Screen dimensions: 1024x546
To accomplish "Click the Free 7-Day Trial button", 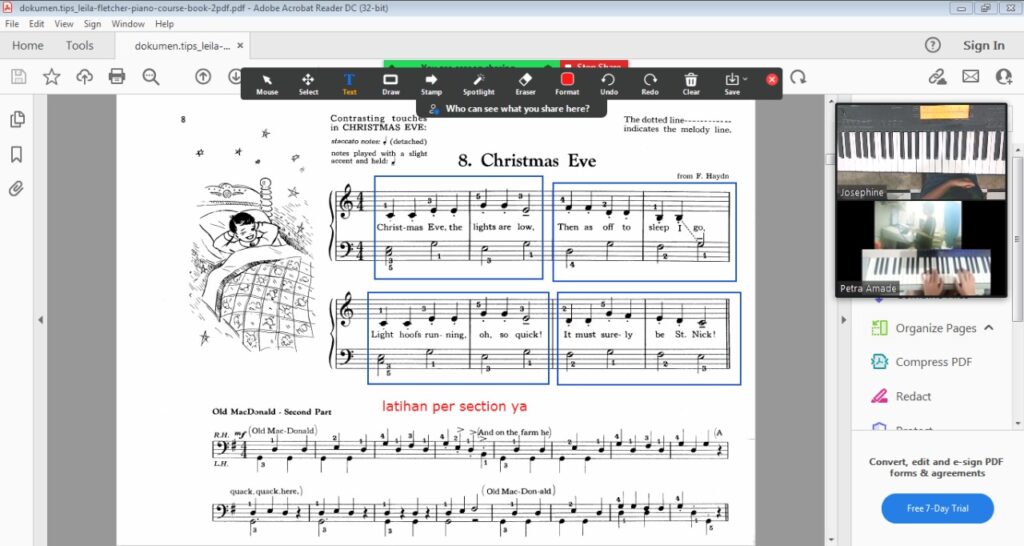I will coord(937,508).
